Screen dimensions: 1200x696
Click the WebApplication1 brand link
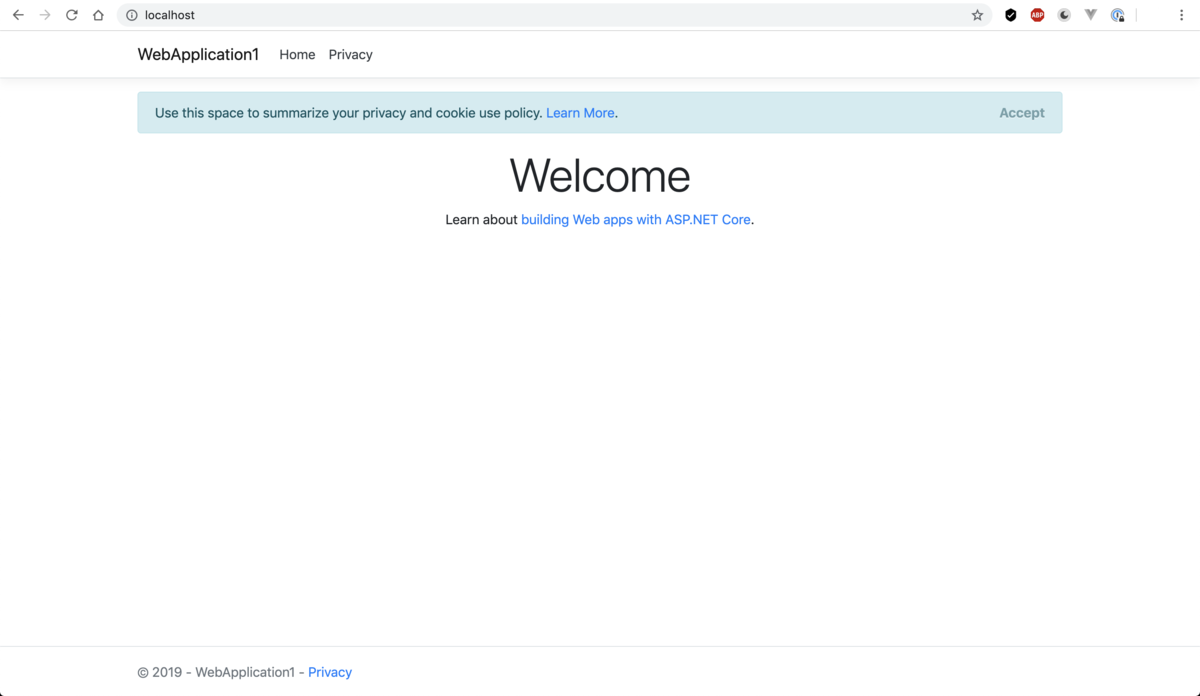198,55
